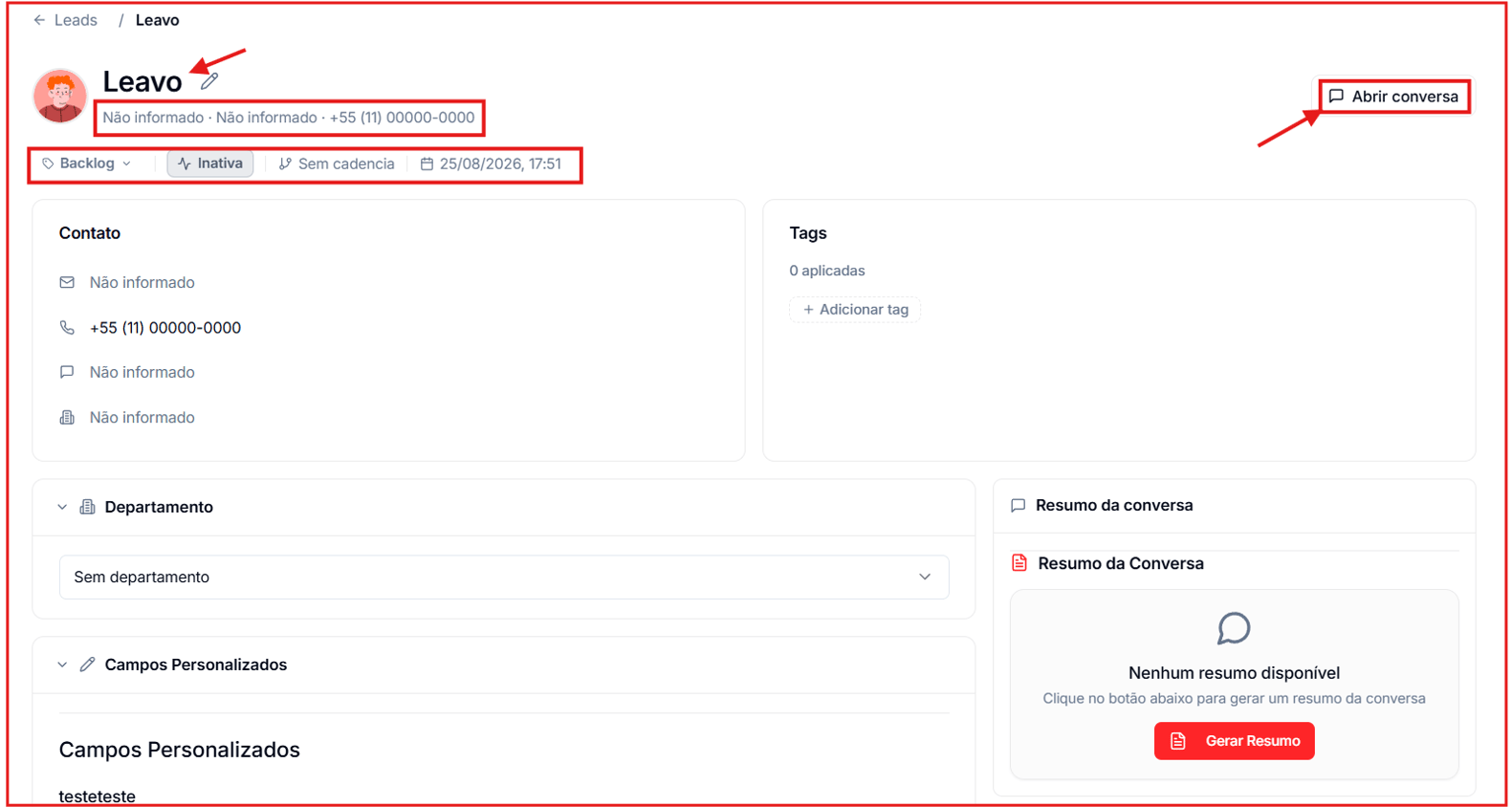Click the phone icon in Contato
The image size is (1512, 807).
(67, 327)
